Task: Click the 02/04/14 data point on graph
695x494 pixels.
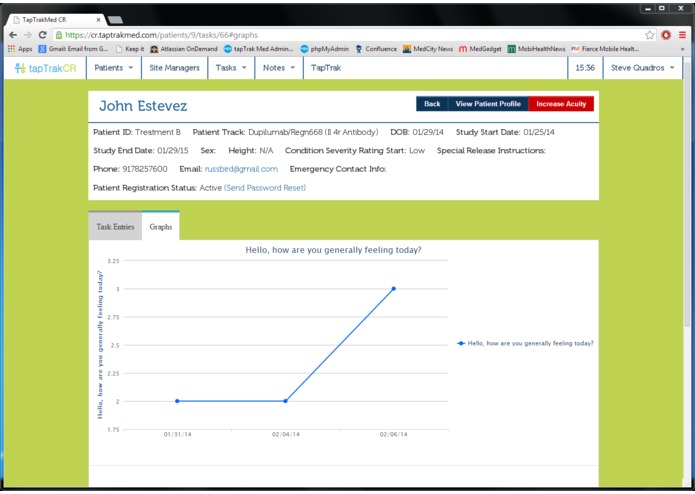Action: coord(285,401)
